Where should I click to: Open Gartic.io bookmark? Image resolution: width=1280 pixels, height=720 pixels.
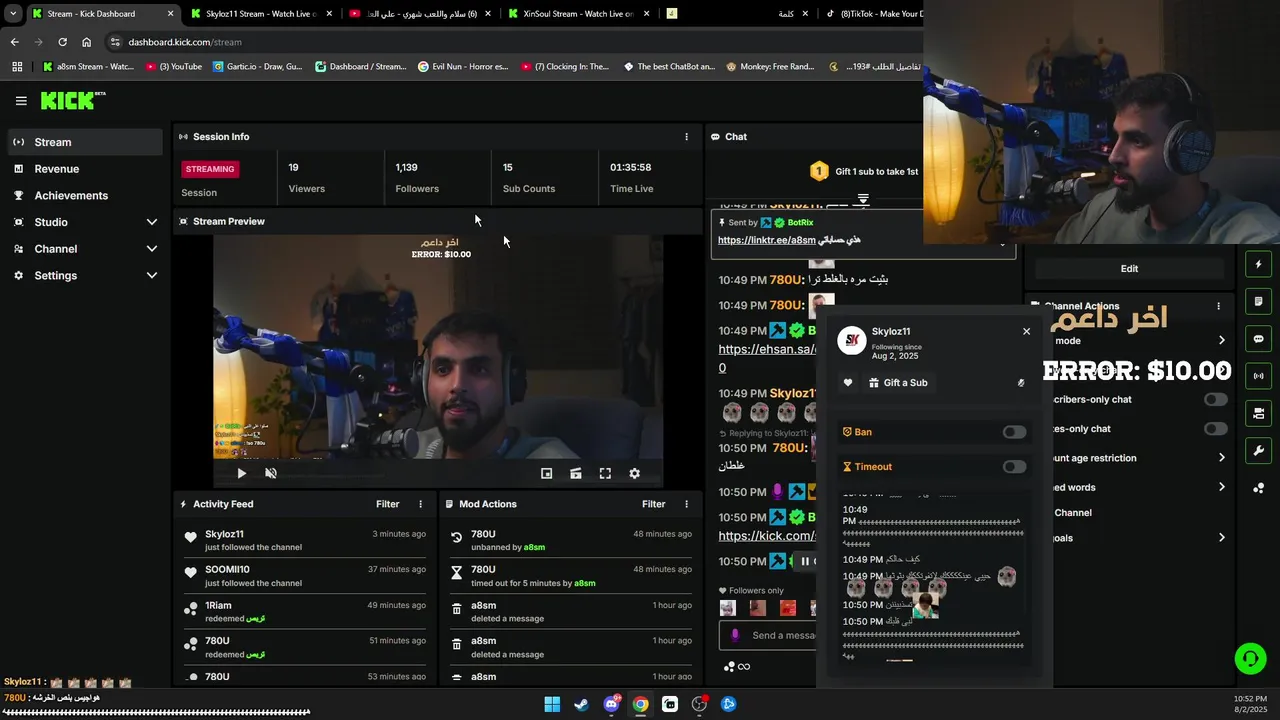[256, 67]
